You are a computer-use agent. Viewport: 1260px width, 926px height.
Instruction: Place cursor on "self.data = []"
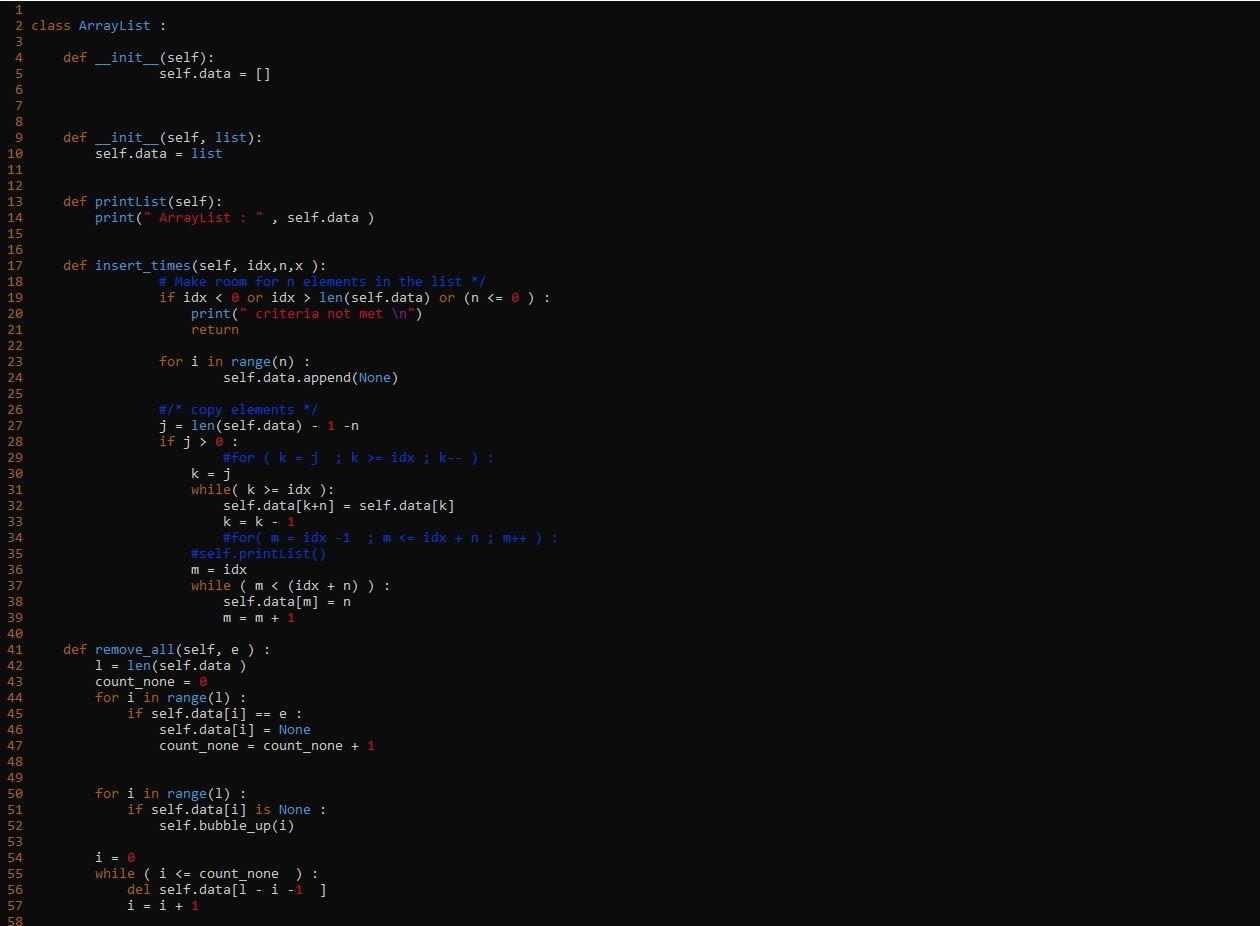click(215, 74)
